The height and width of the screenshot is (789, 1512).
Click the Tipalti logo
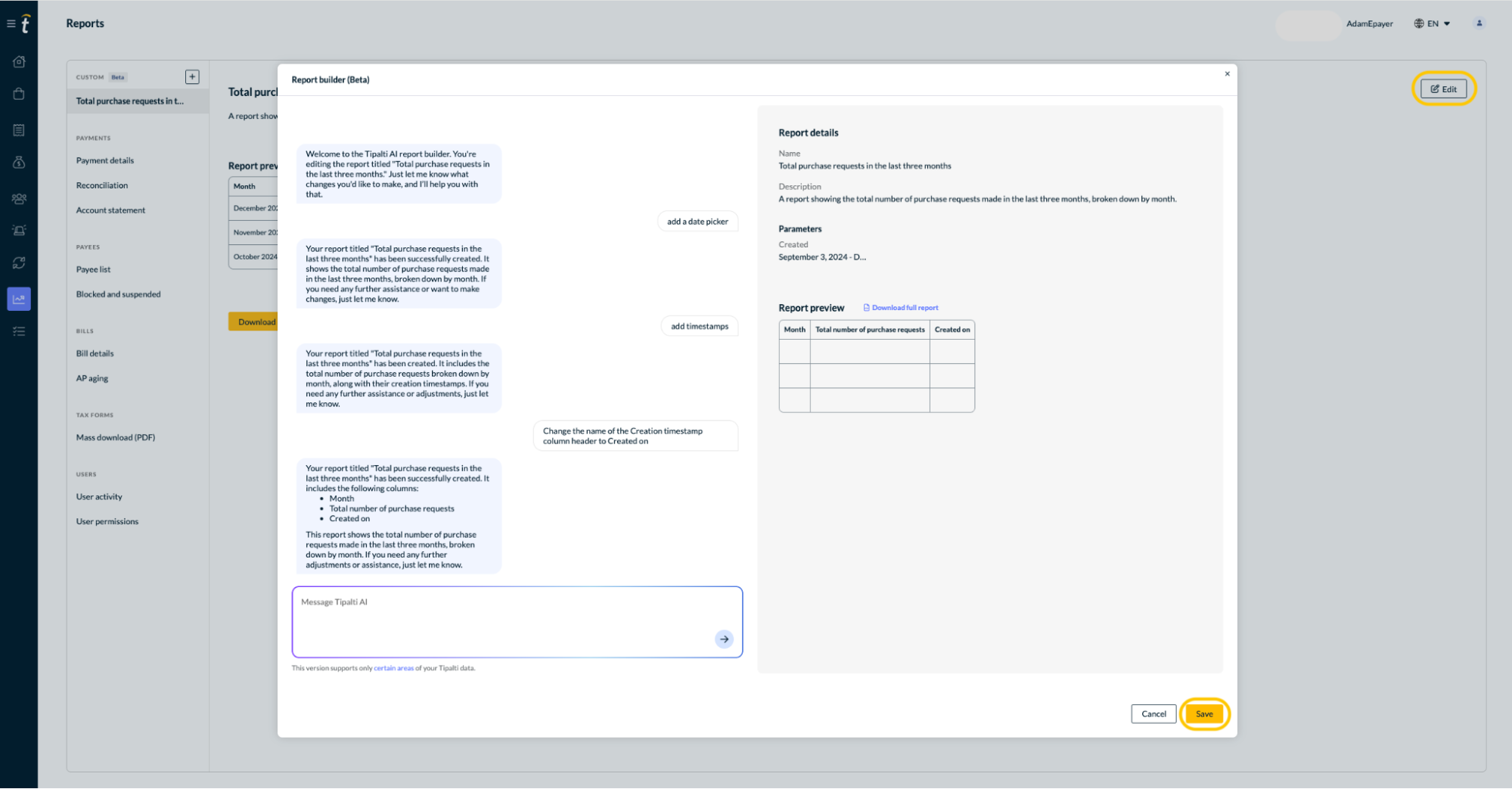tap(25, 24)
